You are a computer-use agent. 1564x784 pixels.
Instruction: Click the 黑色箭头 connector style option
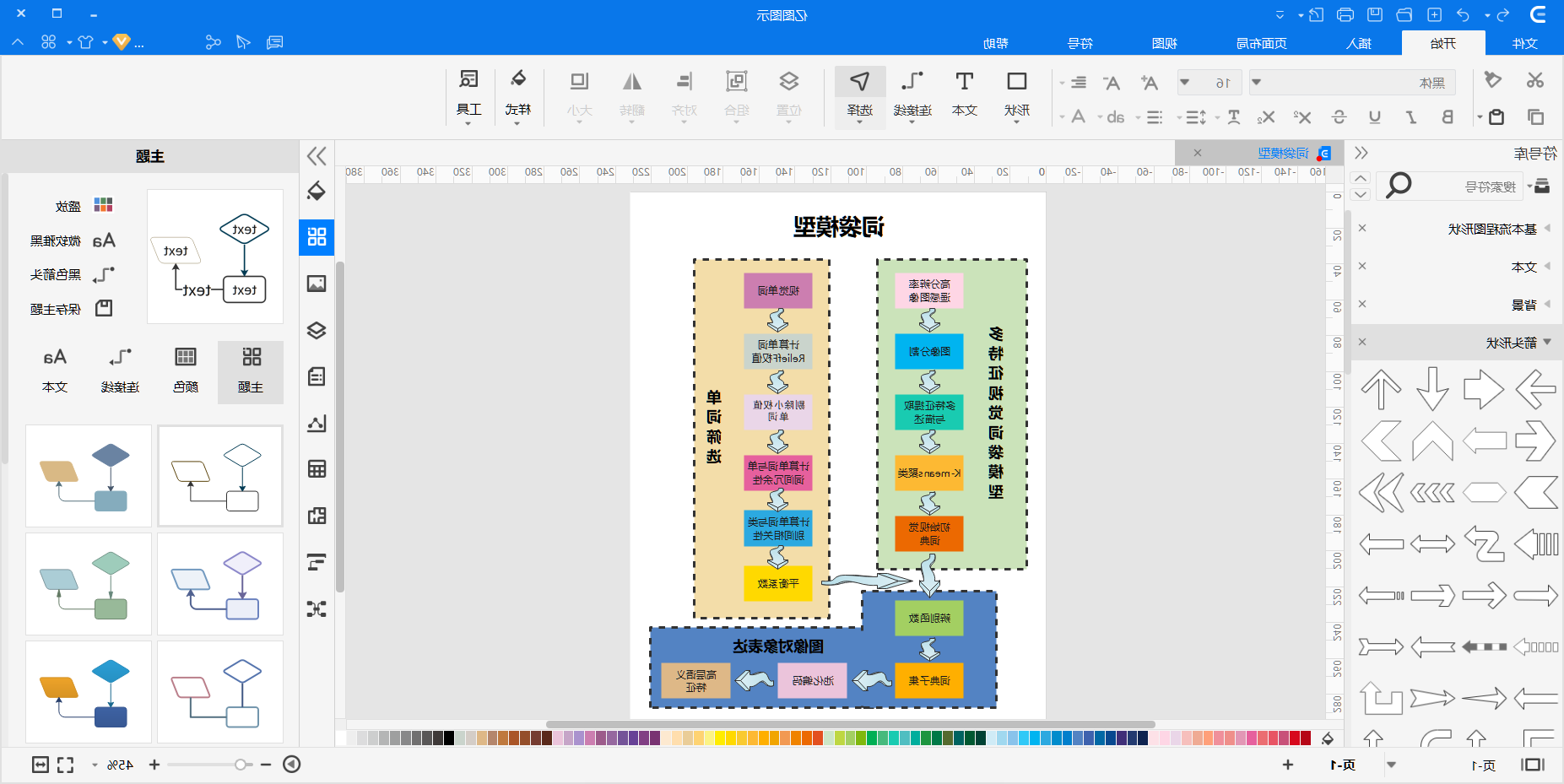[71, 275]
